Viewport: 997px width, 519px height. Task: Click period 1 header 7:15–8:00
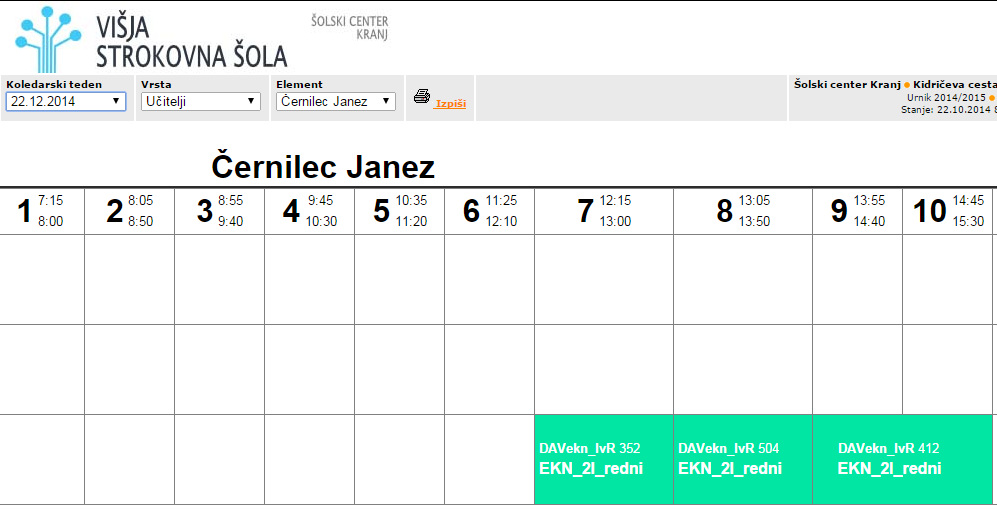pyautogui.click(x=42, y=211)
